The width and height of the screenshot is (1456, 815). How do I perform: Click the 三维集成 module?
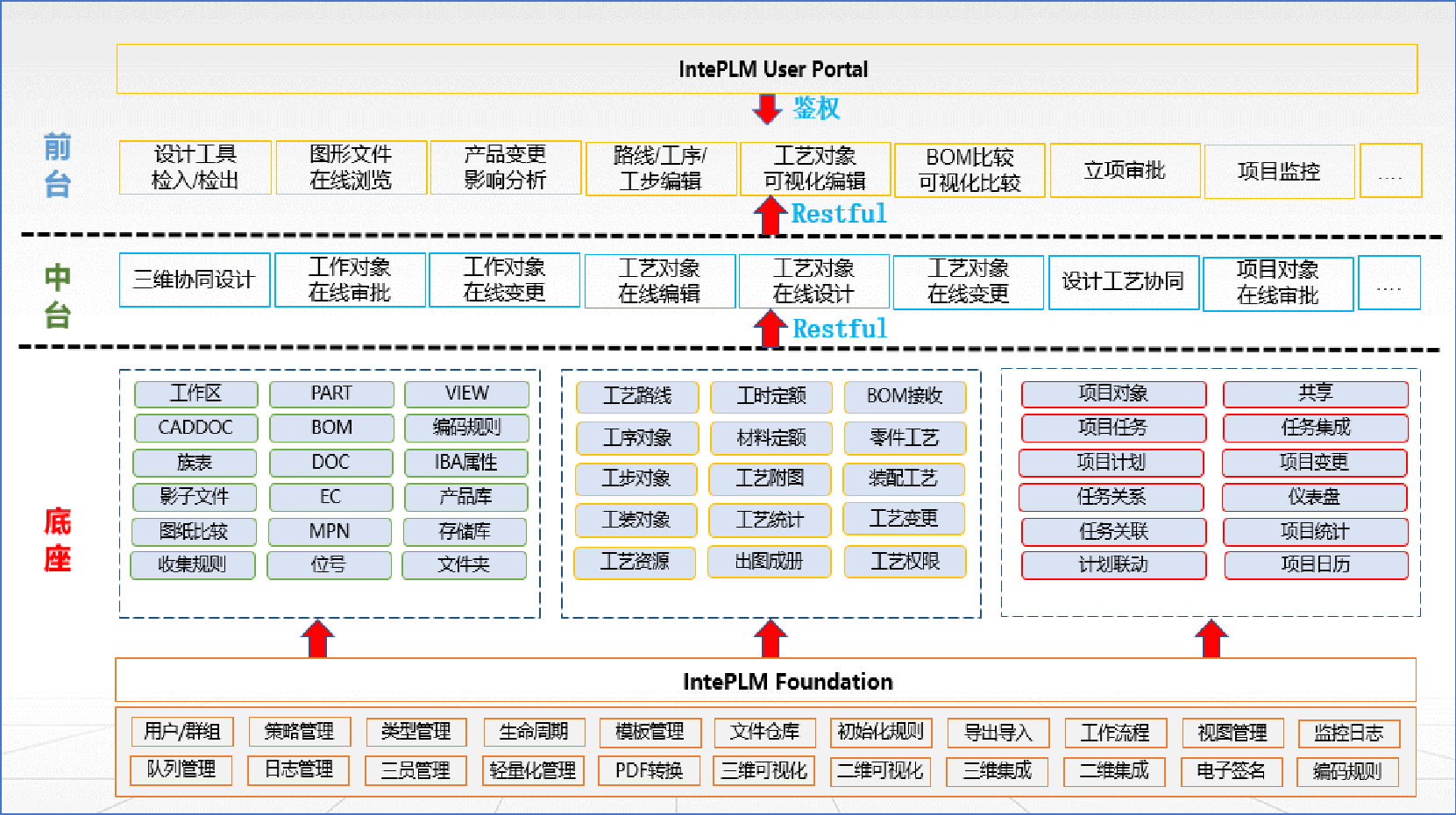tap(998, 771)
